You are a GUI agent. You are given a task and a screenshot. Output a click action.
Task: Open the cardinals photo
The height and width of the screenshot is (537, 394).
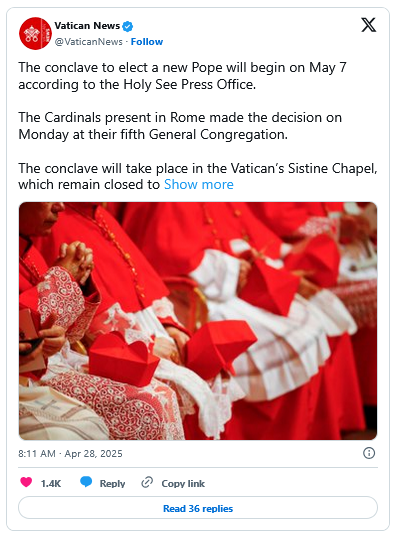198,321
